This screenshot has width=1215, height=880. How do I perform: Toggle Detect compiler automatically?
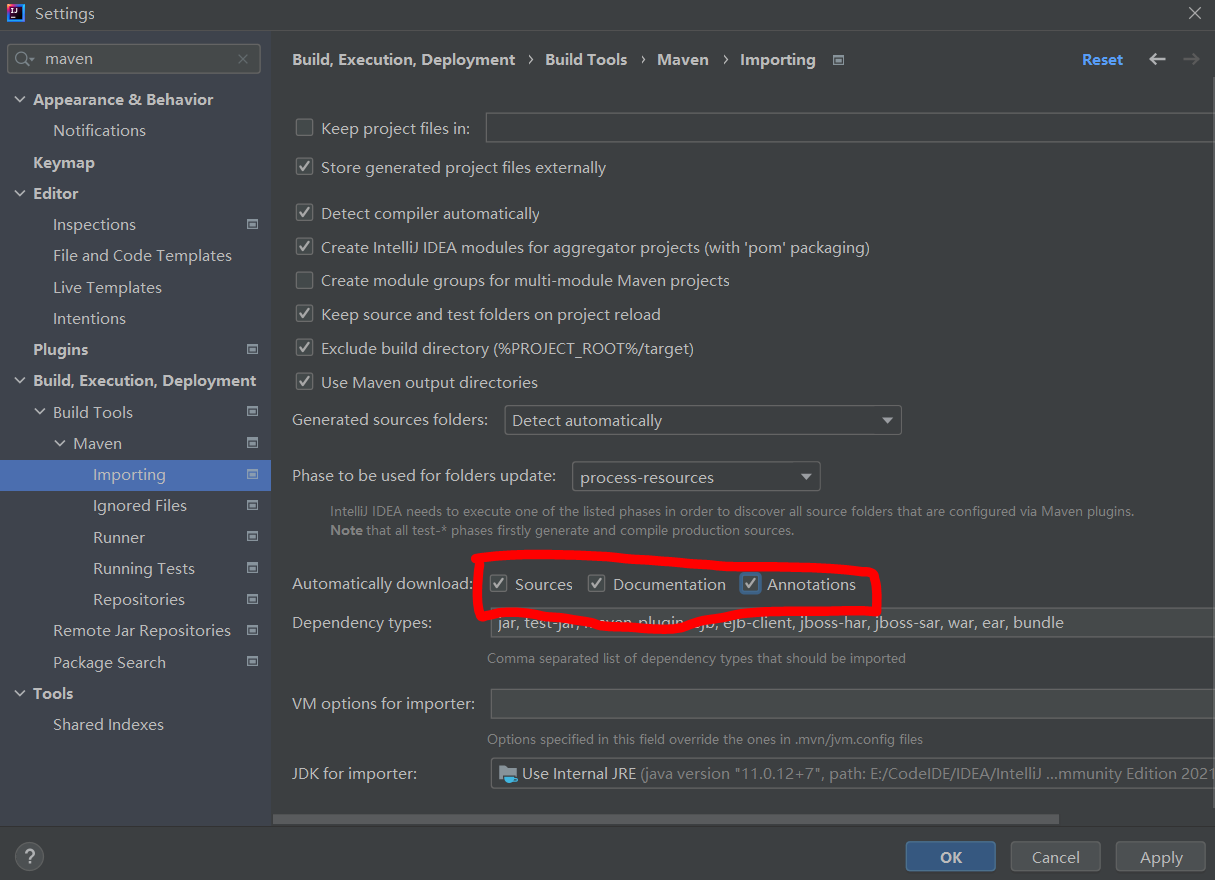pos(305,213)
